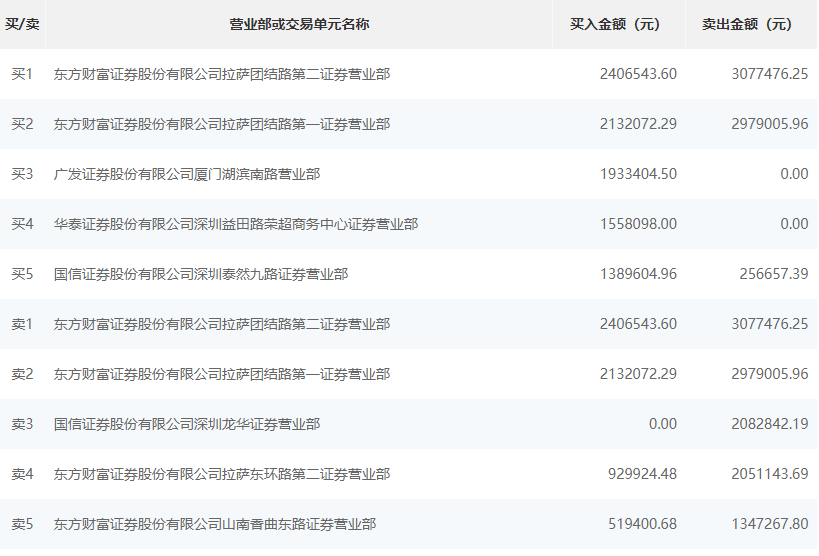Click 拉萨团结路第二证券营业部 name in 卖1 row
The image size is (819, 556).
pyautogui.click(x=222, y=325)
